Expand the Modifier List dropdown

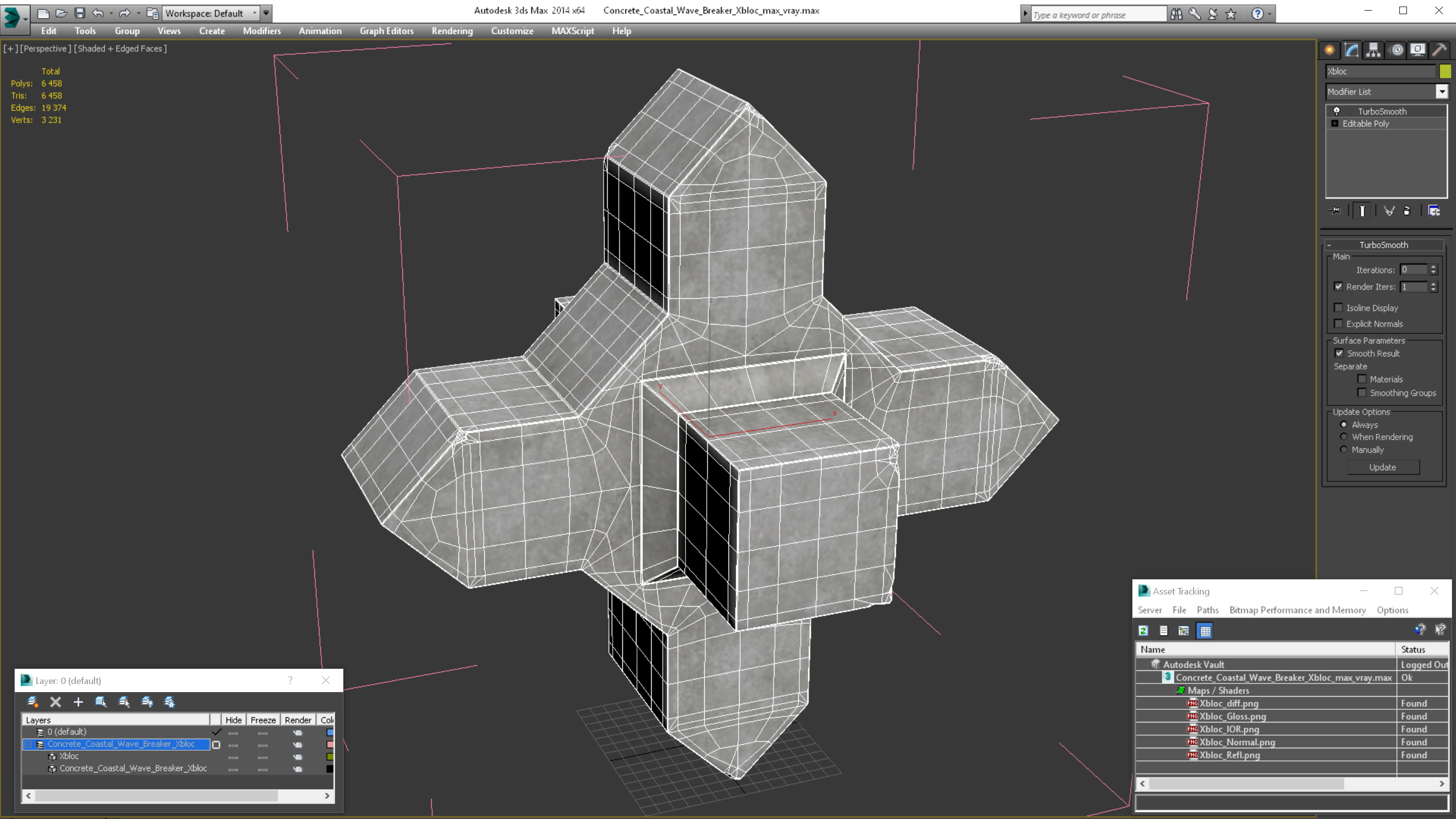(x=1441, y=91)
